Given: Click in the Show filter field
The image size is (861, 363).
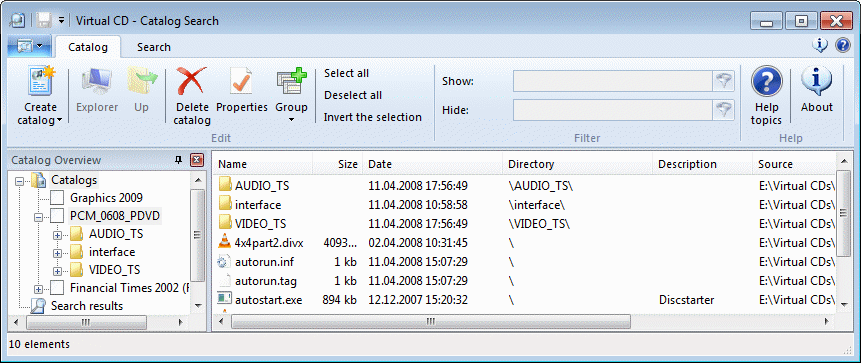Looking at the screenshot, I should coord(613,81).
